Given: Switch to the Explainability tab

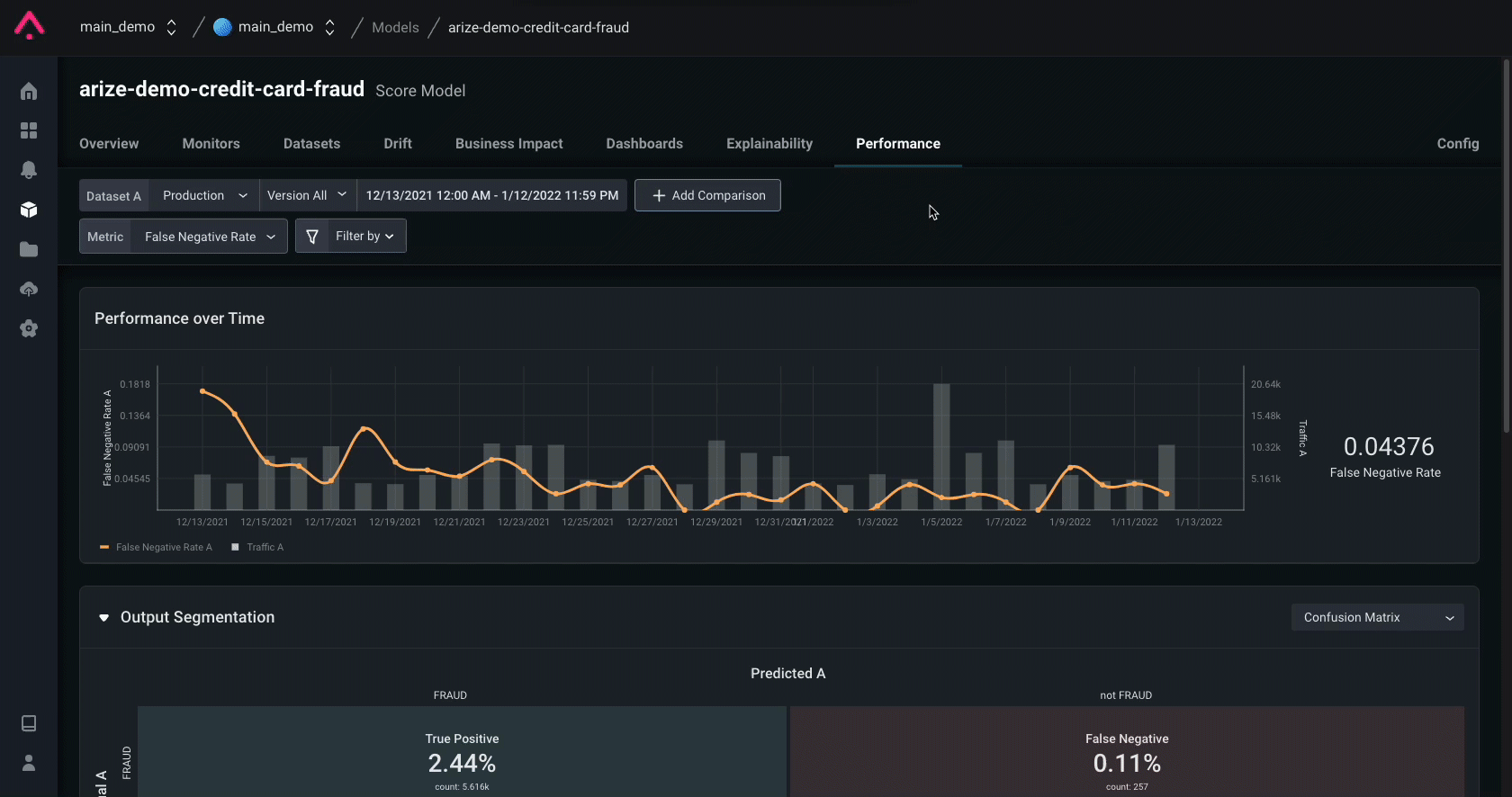Looking at the screenshot, I should click(769, 144).
